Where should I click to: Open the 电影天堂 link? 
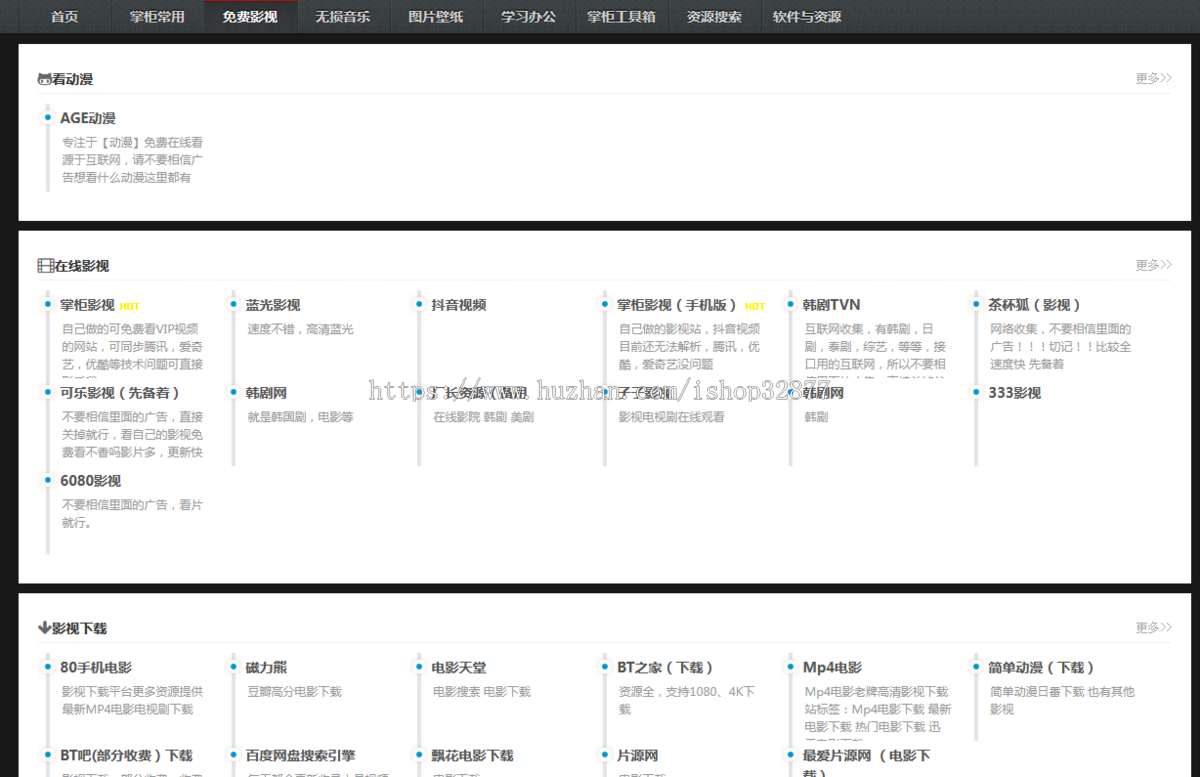(x=459, y=667)
